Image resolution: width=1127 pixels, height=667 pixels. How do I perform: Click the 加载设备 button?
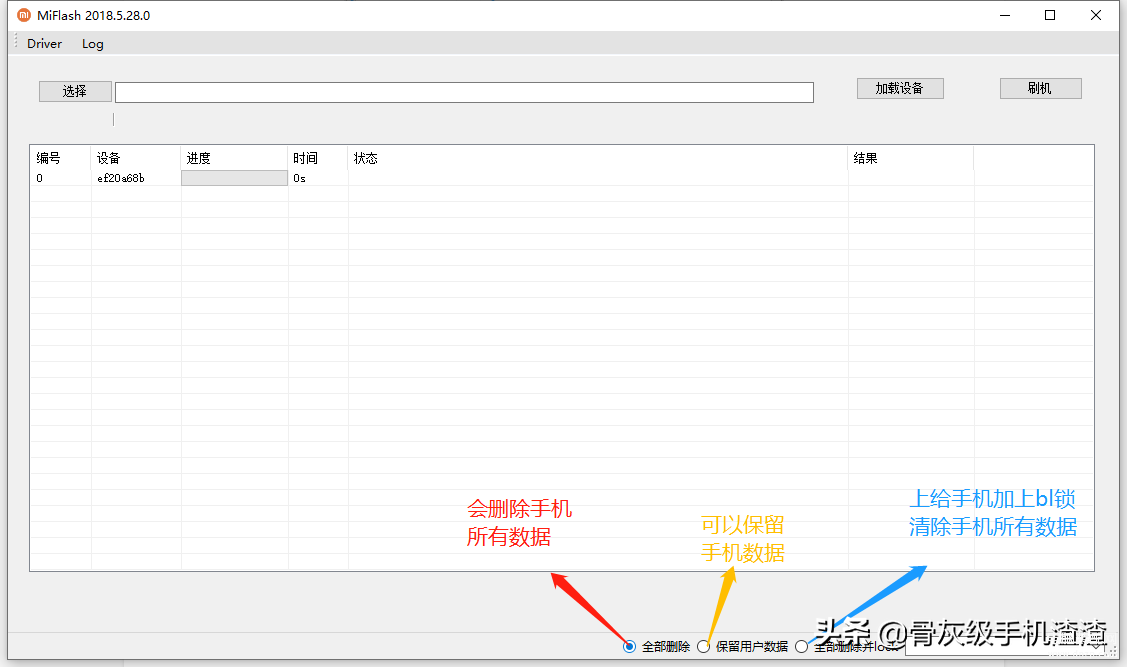pyautogui.click(x=900, y=88)
